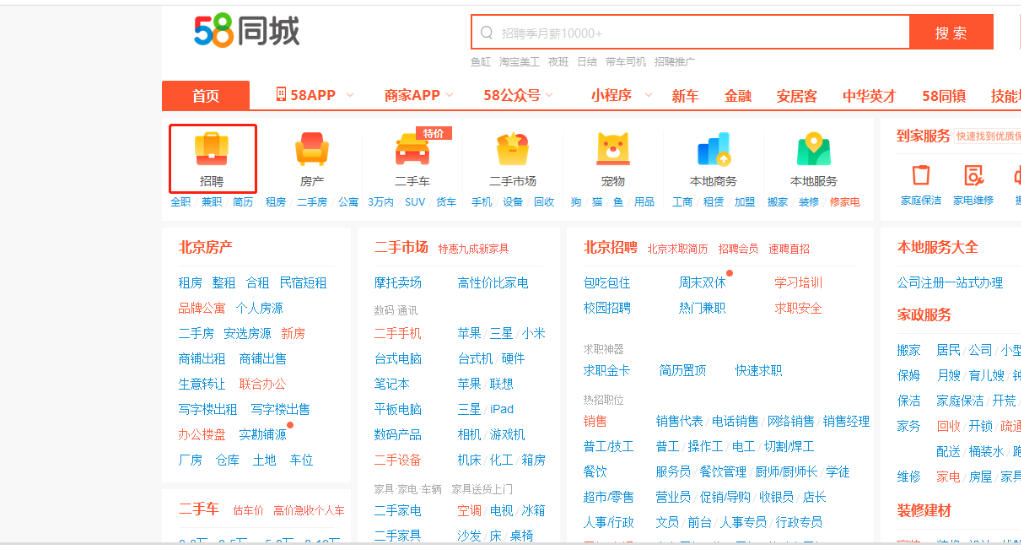Open the 全职 link under 招聘

[x=180, y=202]
